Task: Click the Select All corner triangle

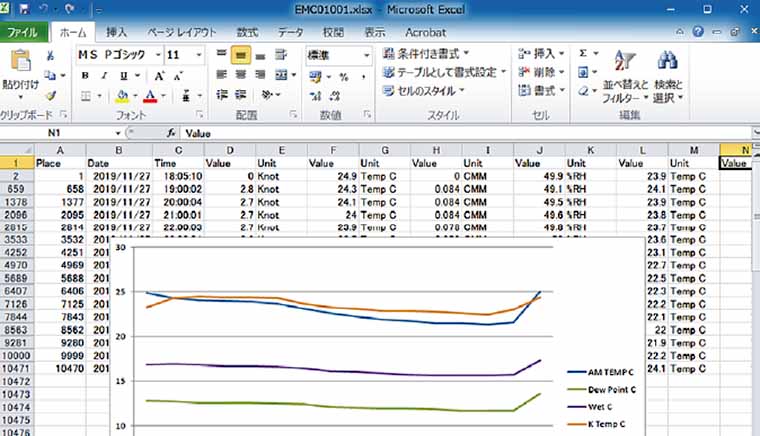Action: (17, 150)
